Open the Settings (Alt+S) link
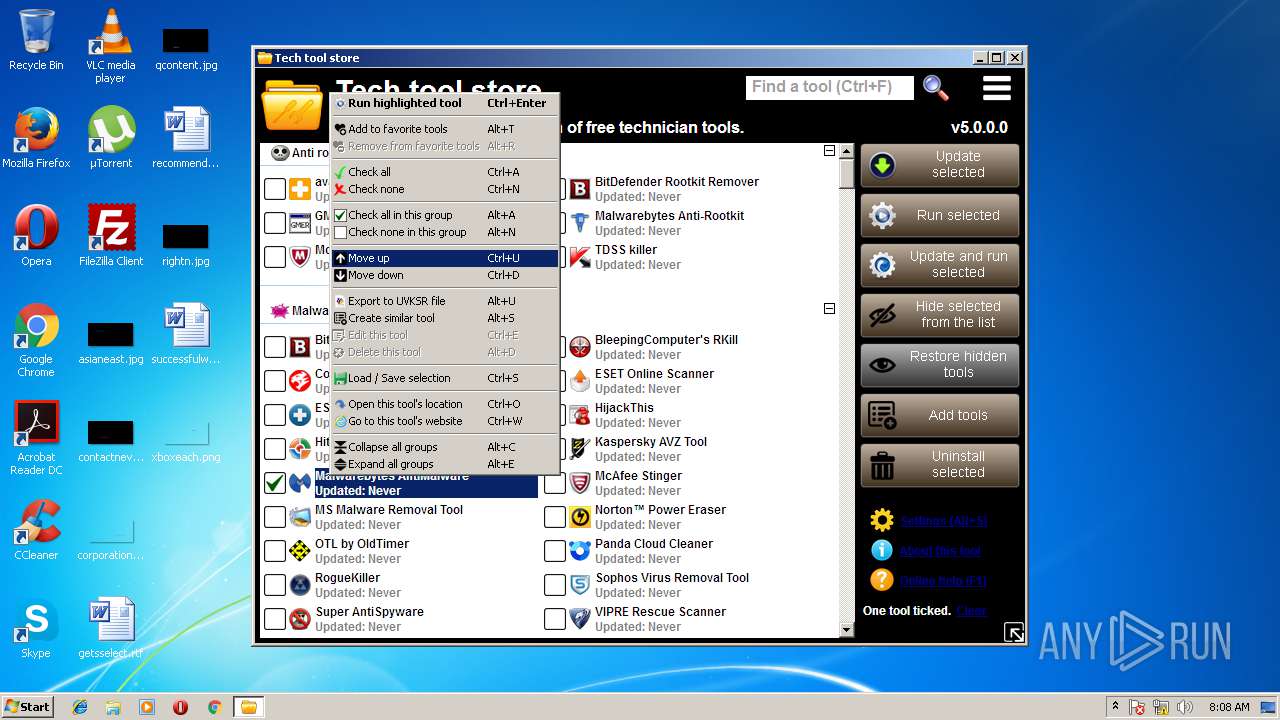The width and height of the screenshot is (1280, 720). click(x=943, y=521)
